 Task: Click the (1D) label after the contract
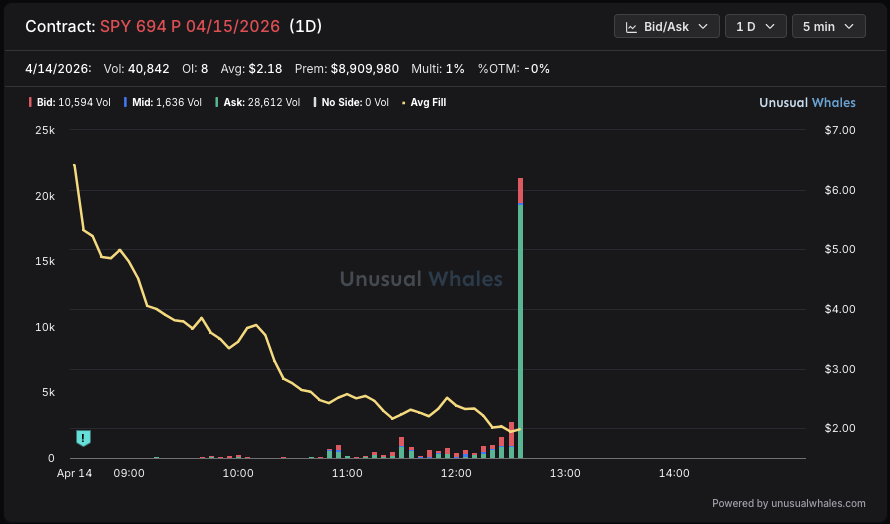click(305, 26)
